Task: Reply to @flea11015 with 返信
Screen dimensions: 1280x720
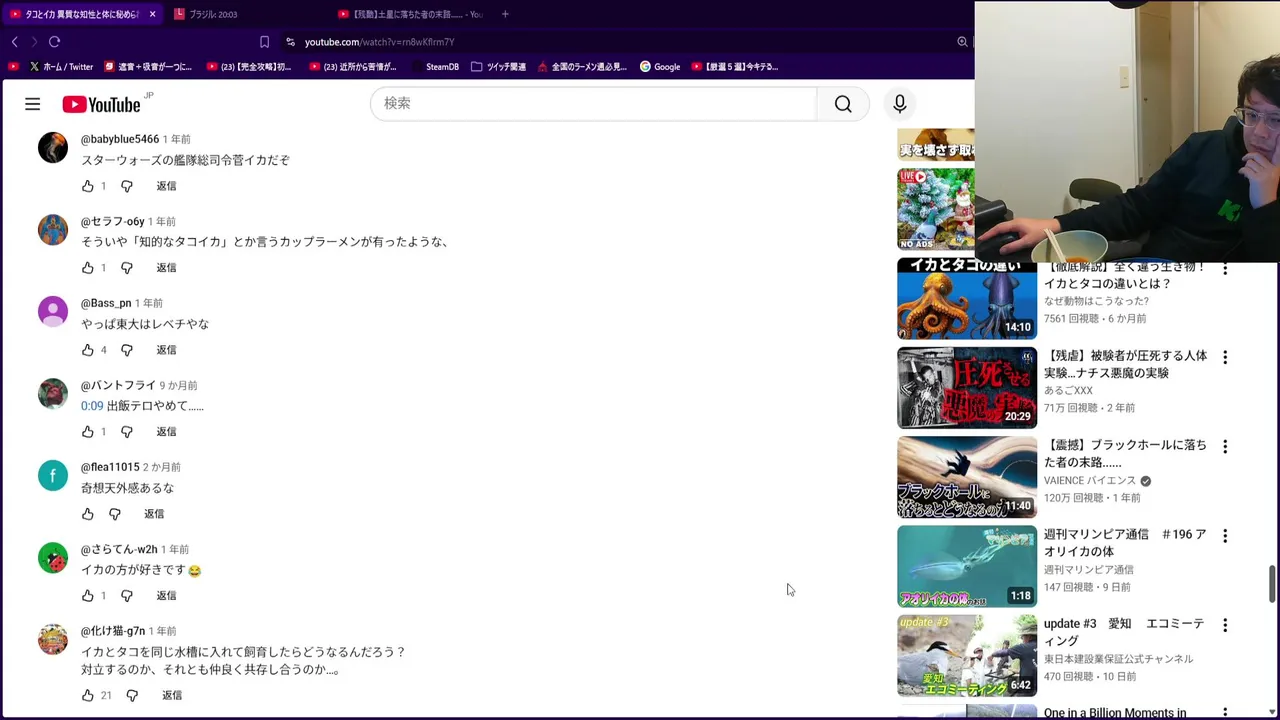Action: (154, 514)
